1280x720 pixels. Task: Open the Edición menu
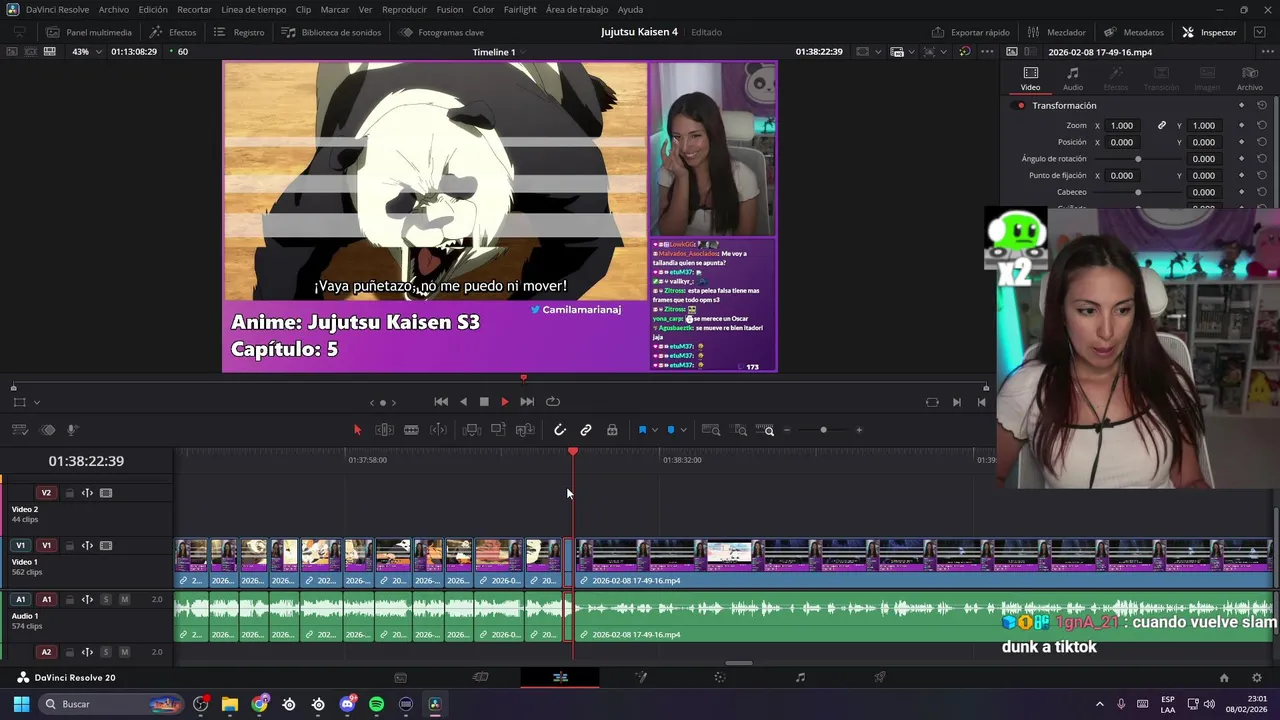point(153,9)
